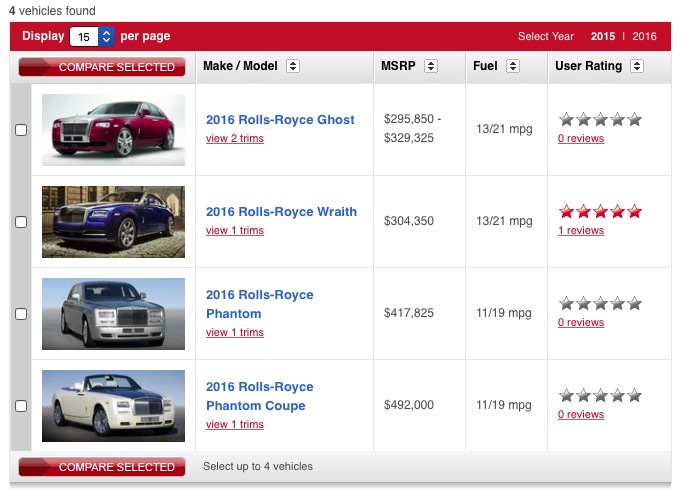Screen dimensions: 684x491
Task: Click view 1 trims for Wraith
Action: (235, 230)
